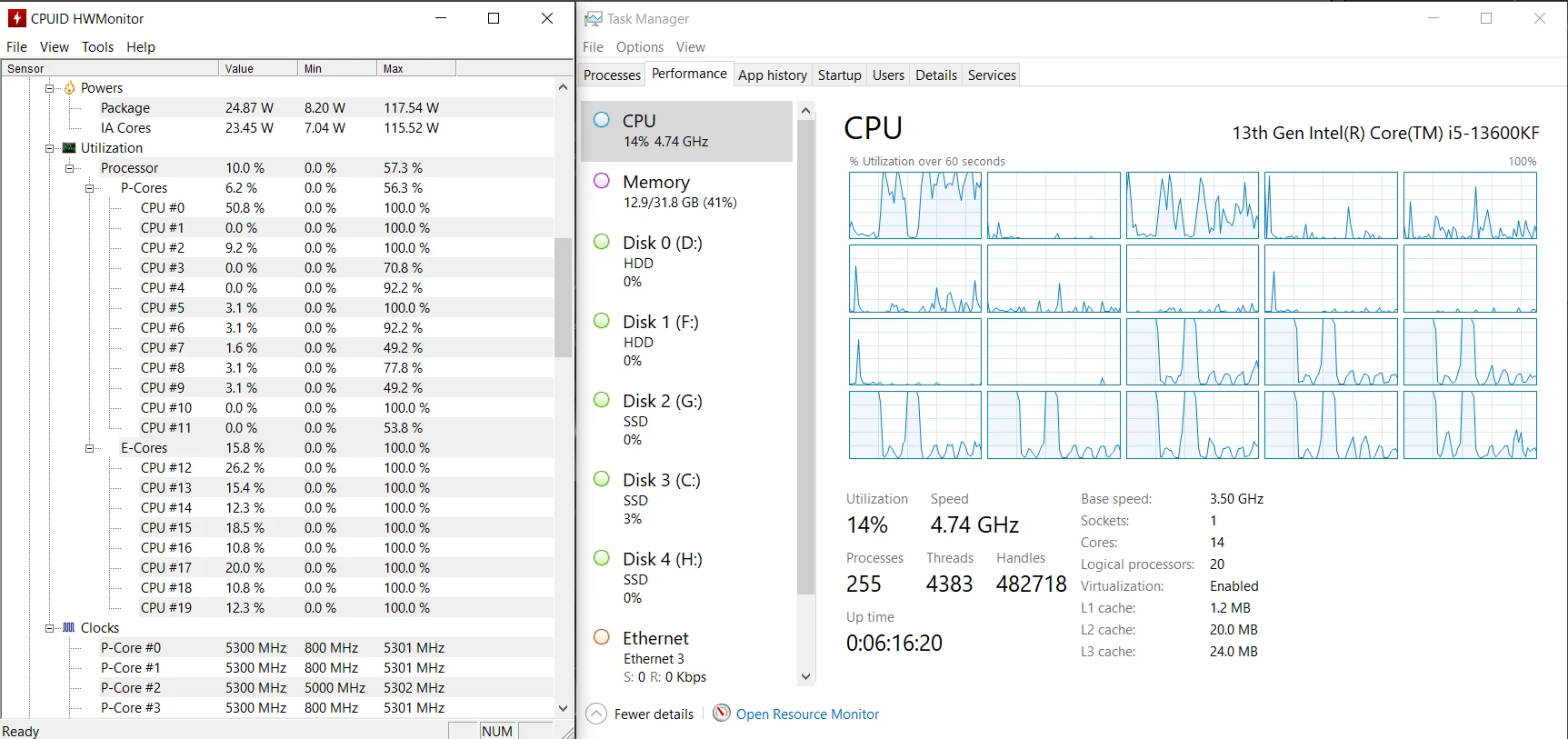Collapse the Clocks tree node
This screenshot has height=739, width=1568.
pyautogui.click(x=50, y=628)
